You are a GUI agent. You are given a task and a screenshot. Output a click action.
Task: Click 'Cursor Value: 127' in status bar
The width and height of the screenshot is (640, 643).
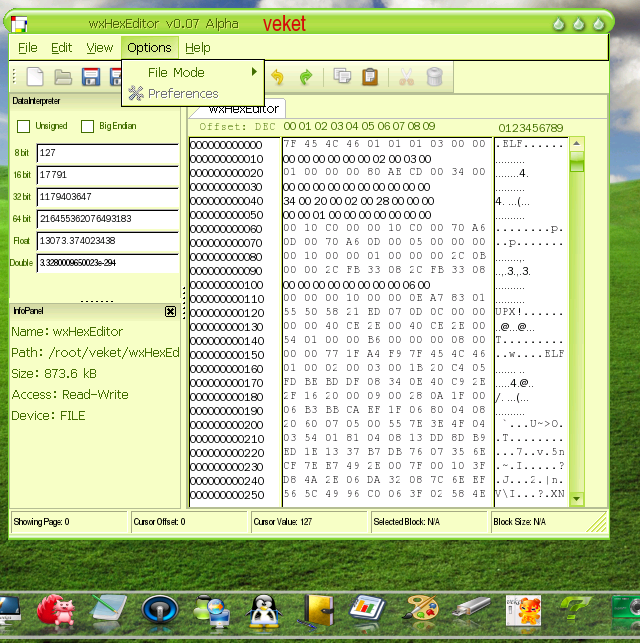pyautogui.click(x=282, y=522)
